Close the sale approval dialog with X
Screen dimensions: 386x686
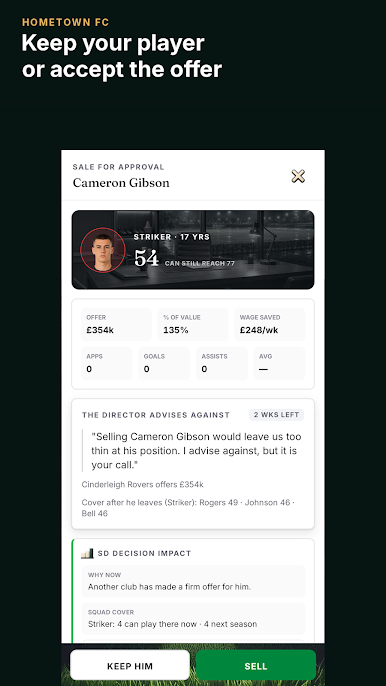[x=298, y=176]
